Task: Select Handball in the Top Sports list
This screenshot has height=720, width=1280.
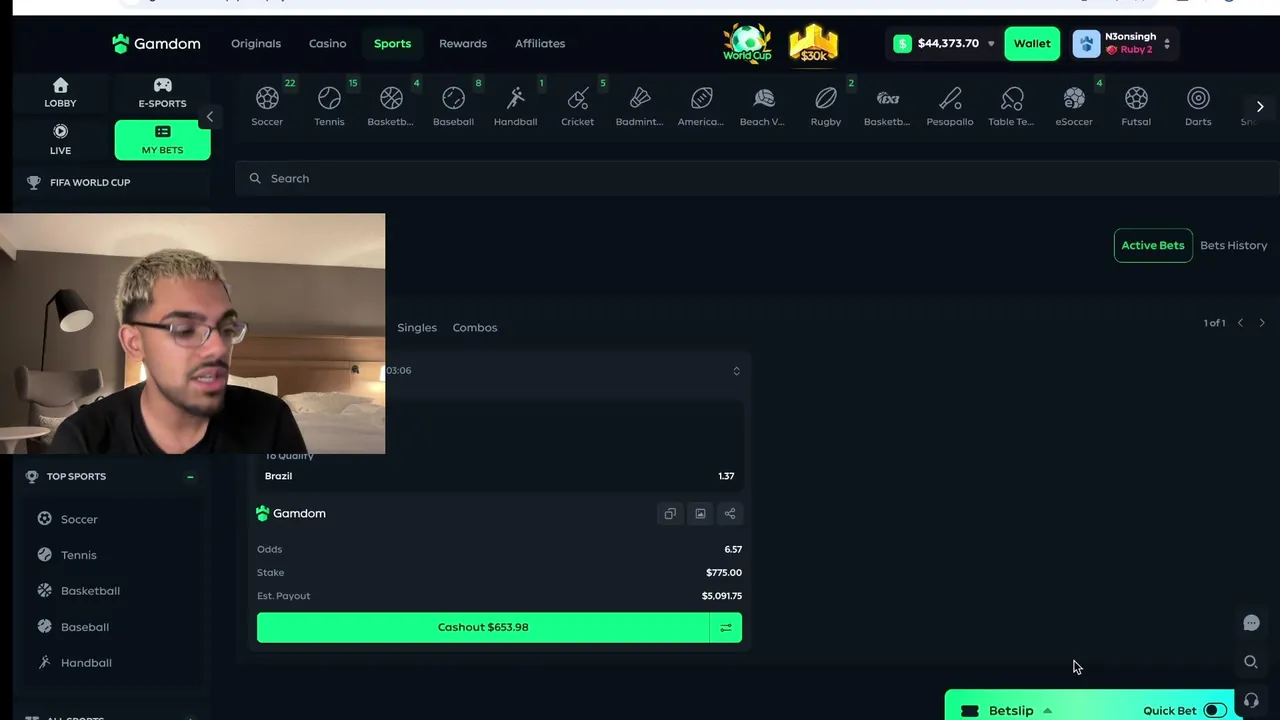Action: (x=86, y=663)
